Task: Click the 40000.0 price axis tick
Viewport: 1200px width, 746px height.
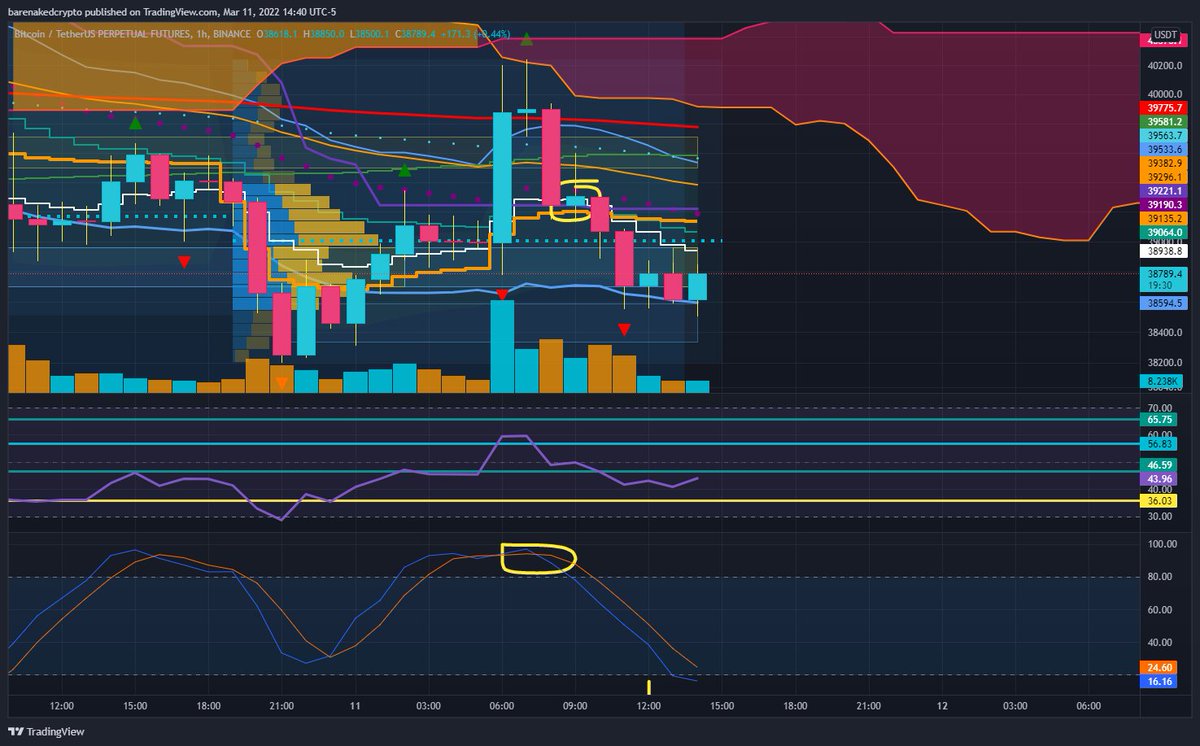Action: click(x=1166, y=94)
